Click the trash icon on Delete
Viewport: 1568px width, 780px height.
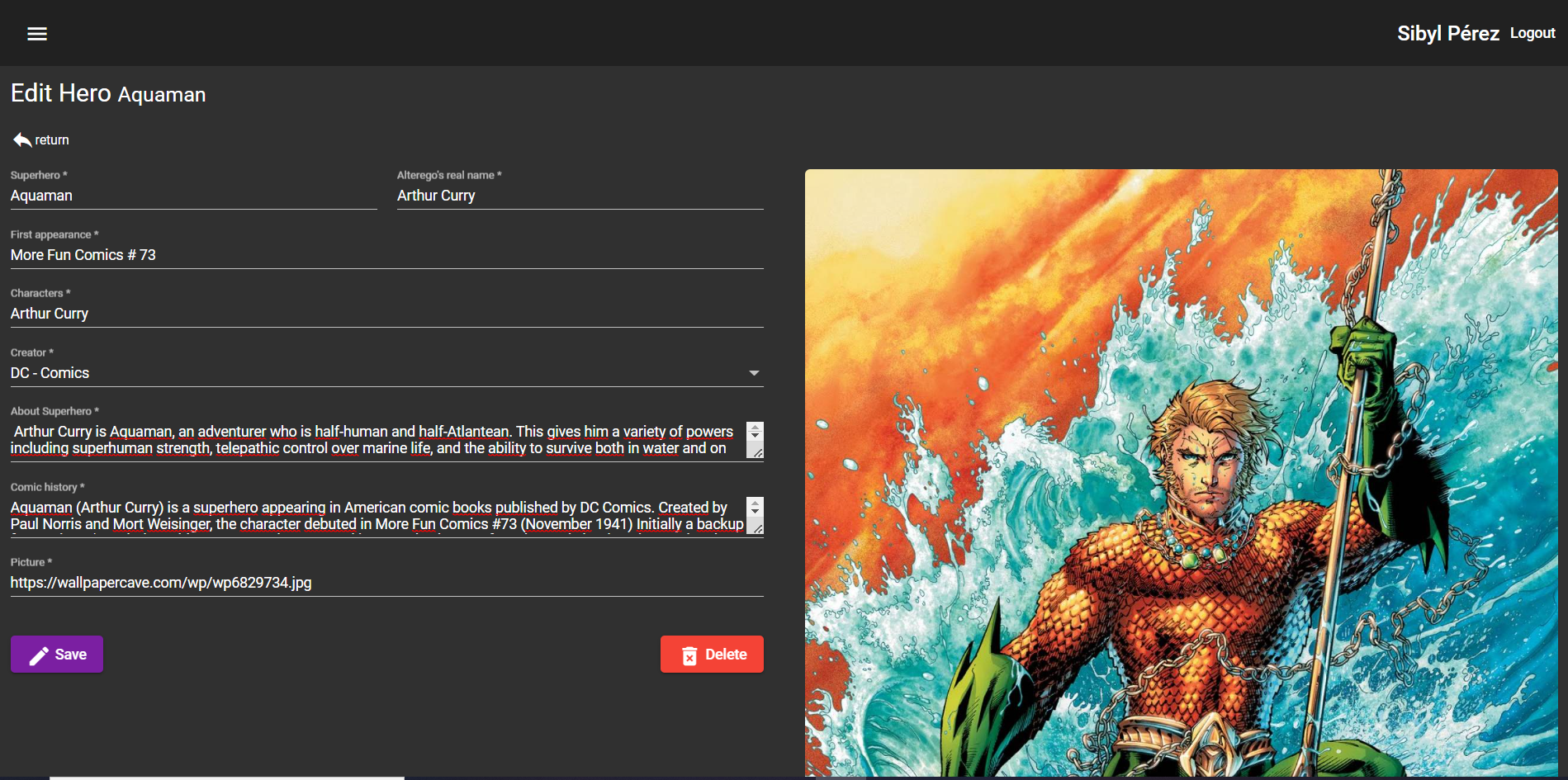(x=689, y=655)
